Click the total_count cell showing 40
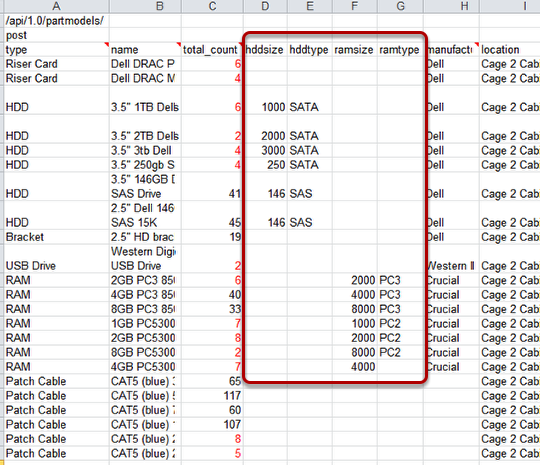540x465 pixels. tap(212, 295)
